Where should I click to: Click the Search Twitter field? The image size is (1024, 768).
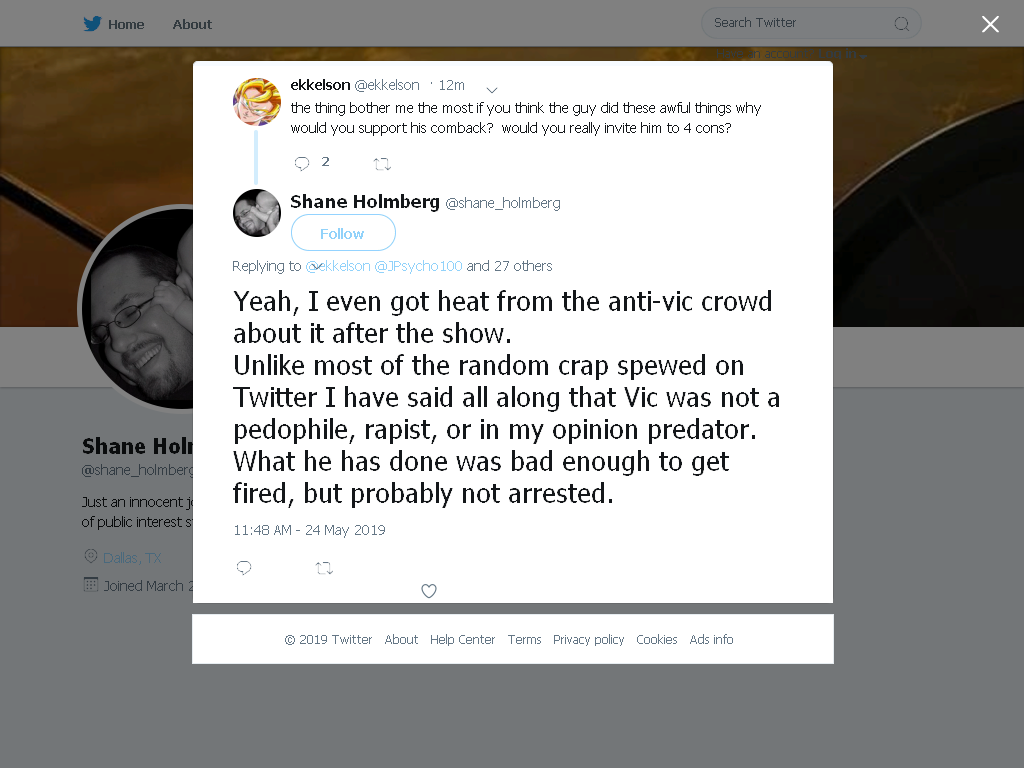810,24
